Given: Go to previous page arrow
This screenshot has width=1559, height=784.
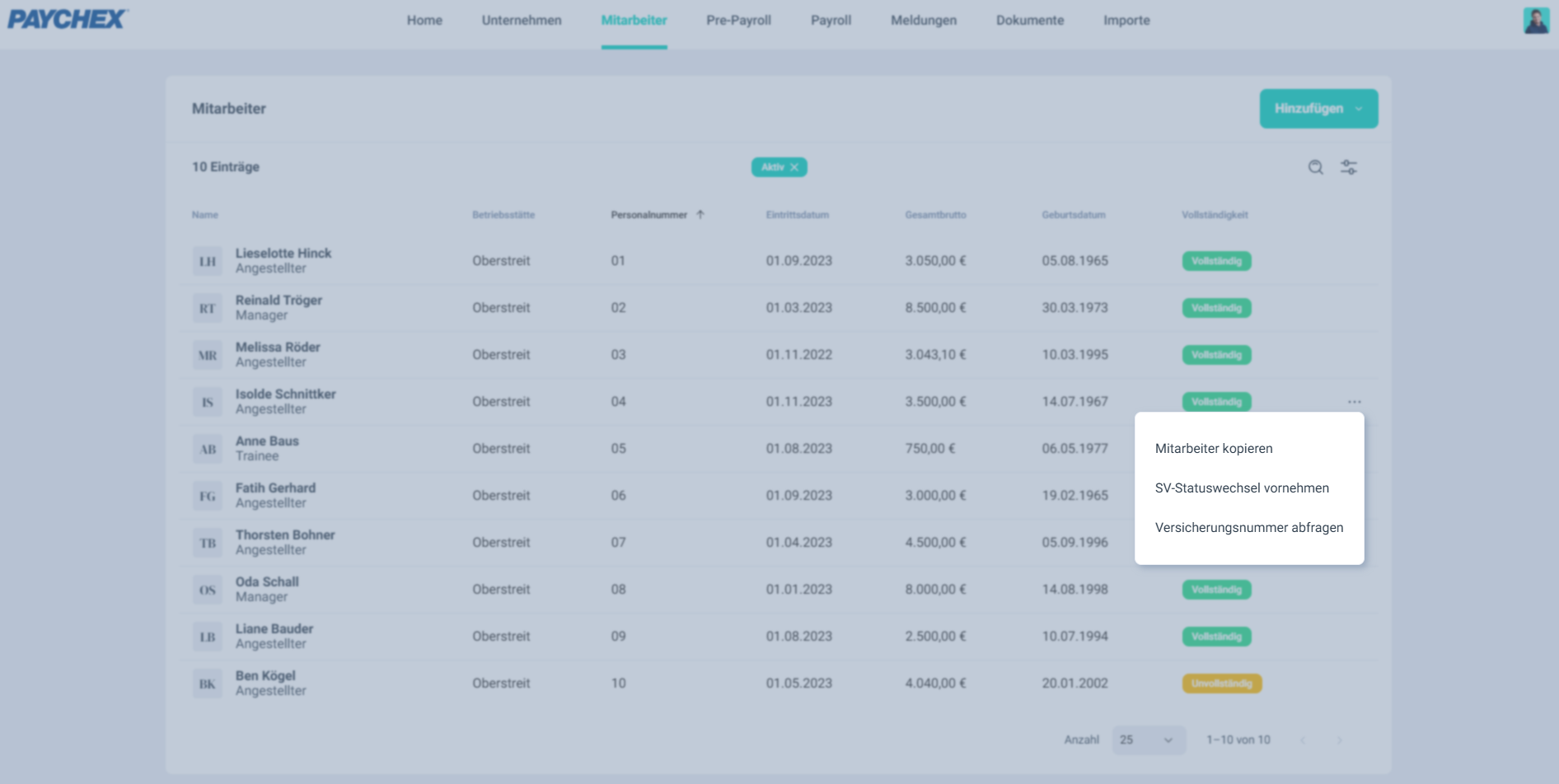Looking at the screenshot, I should point(1303,740).
